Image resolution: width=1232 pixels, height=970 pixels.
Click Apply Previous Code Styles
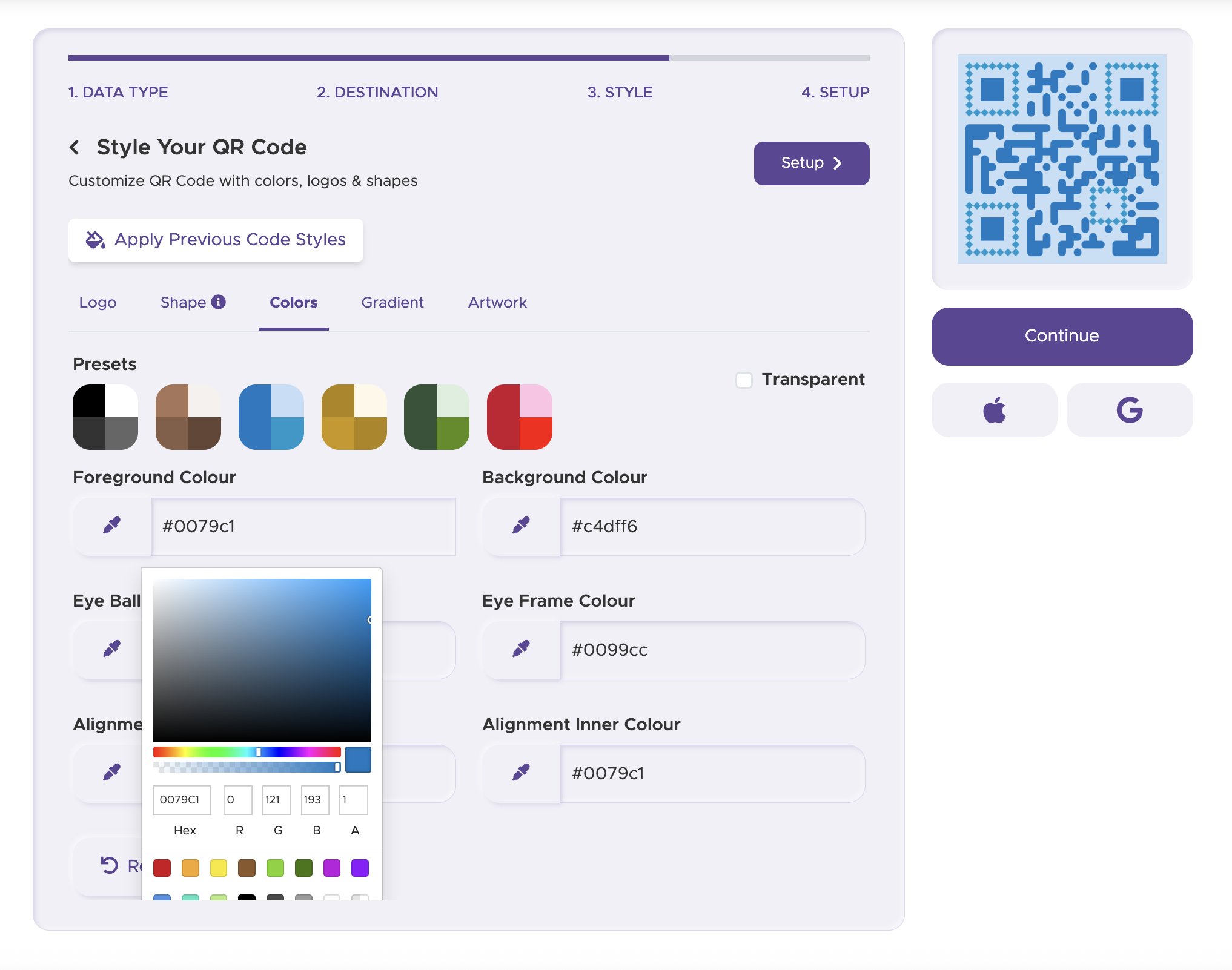[216, 240]
